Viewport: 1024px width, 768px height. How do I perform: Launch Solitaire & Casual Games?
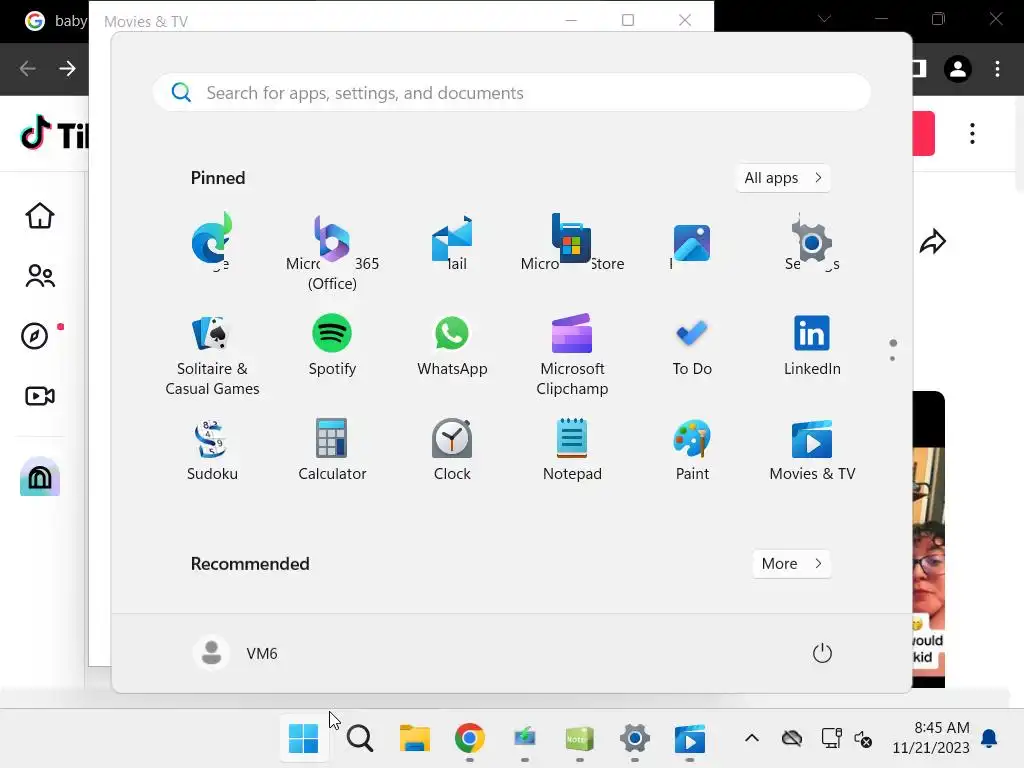click(x=212, y=356)
